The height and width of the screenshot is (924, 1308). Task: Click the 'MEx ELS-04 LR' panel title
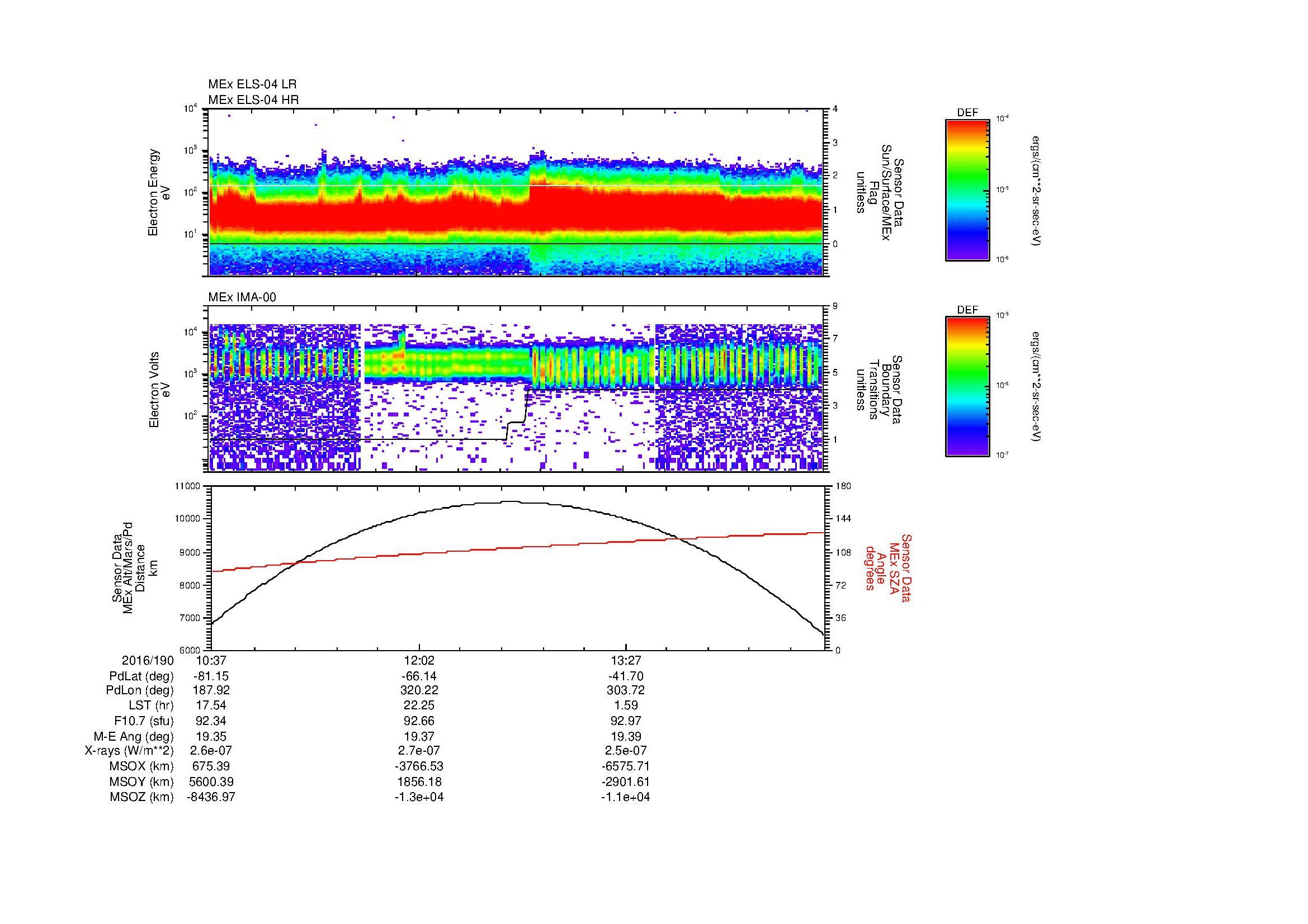tap(252, 84)
